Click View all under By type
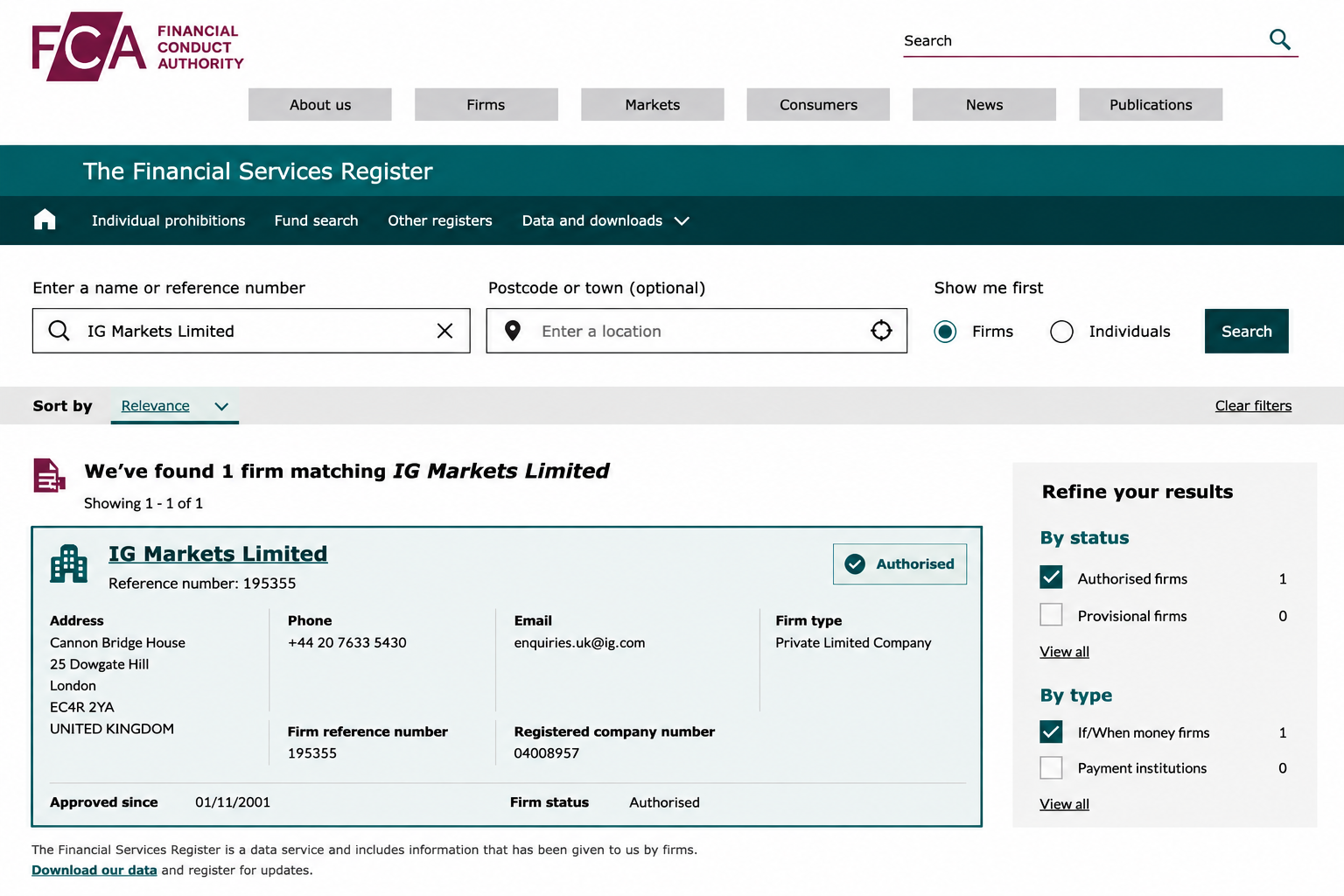1344x896 pixels. 1064,804
